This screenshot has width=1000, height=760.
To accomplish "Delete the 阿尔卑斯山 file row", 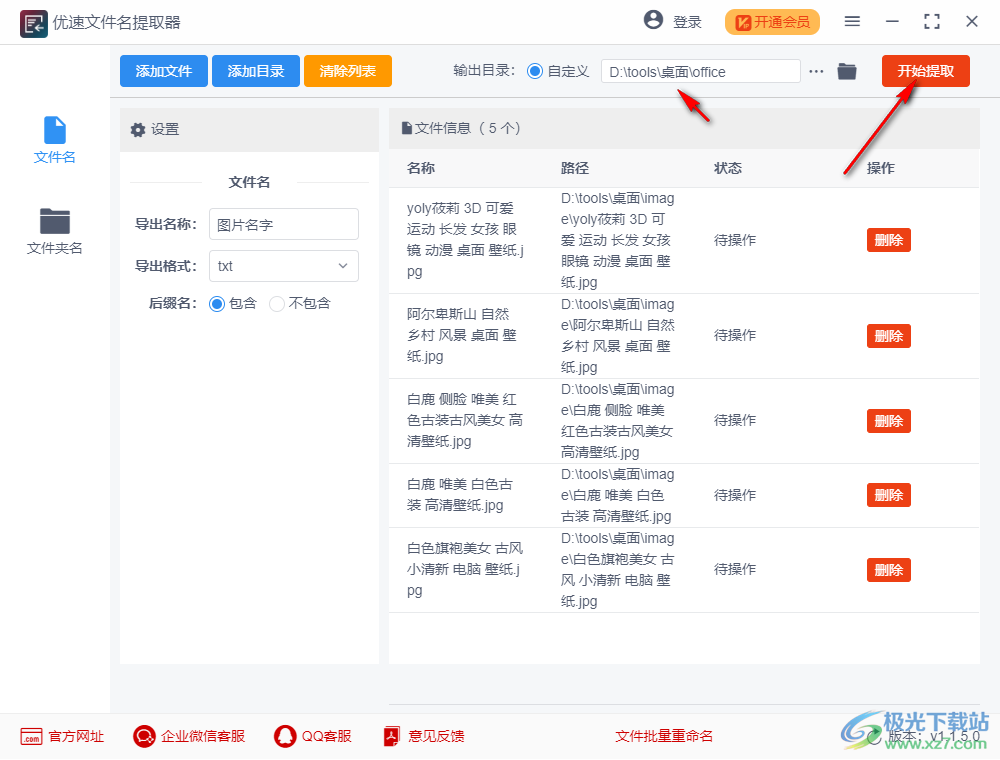I will pos(888,336).
